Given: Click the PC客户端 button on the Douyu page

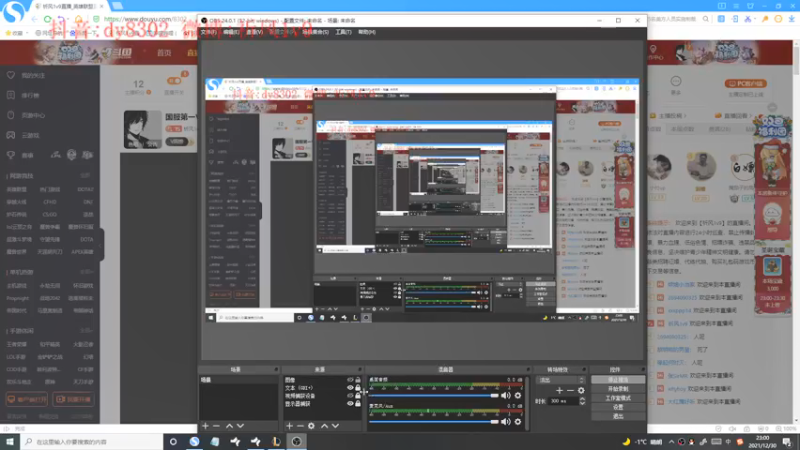Looking at the screenshot, I should pyautogui.click(x=745, y=83).
